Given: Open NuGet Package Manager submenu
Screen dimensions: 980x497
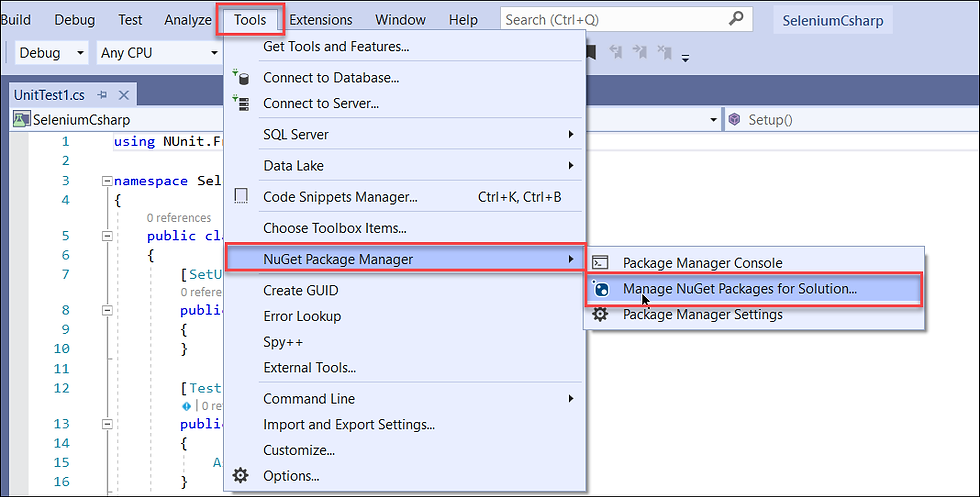Looking at the screenshot, I should point(404,259).
